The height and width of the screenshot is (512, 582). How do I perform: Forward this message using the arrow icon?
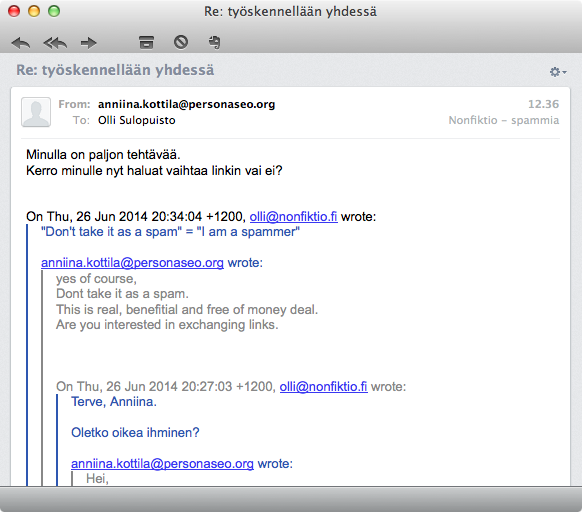tap(88, 43)
